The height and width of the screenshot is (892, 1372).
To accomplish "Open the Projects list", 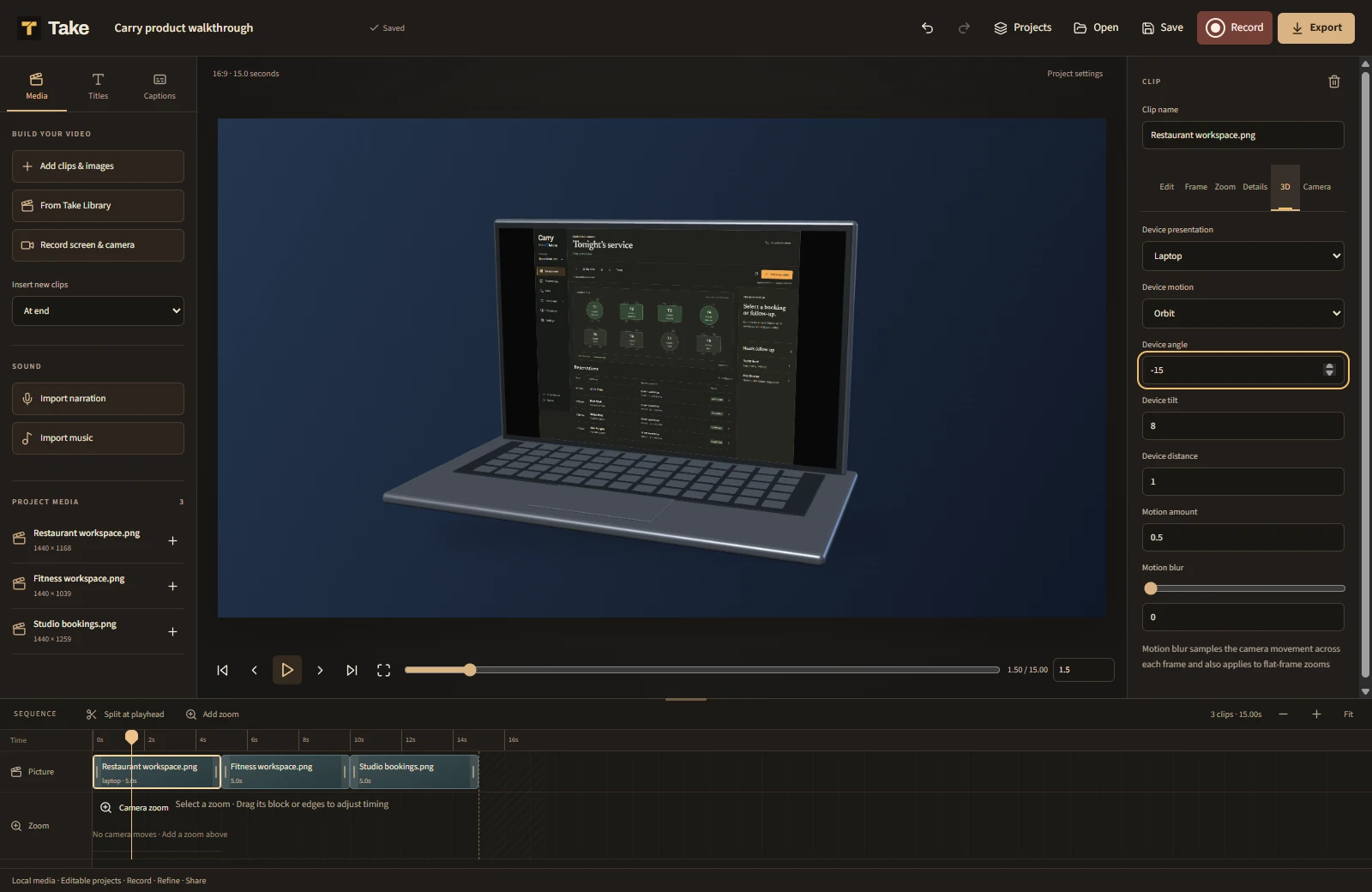I will coord(1022,27).
